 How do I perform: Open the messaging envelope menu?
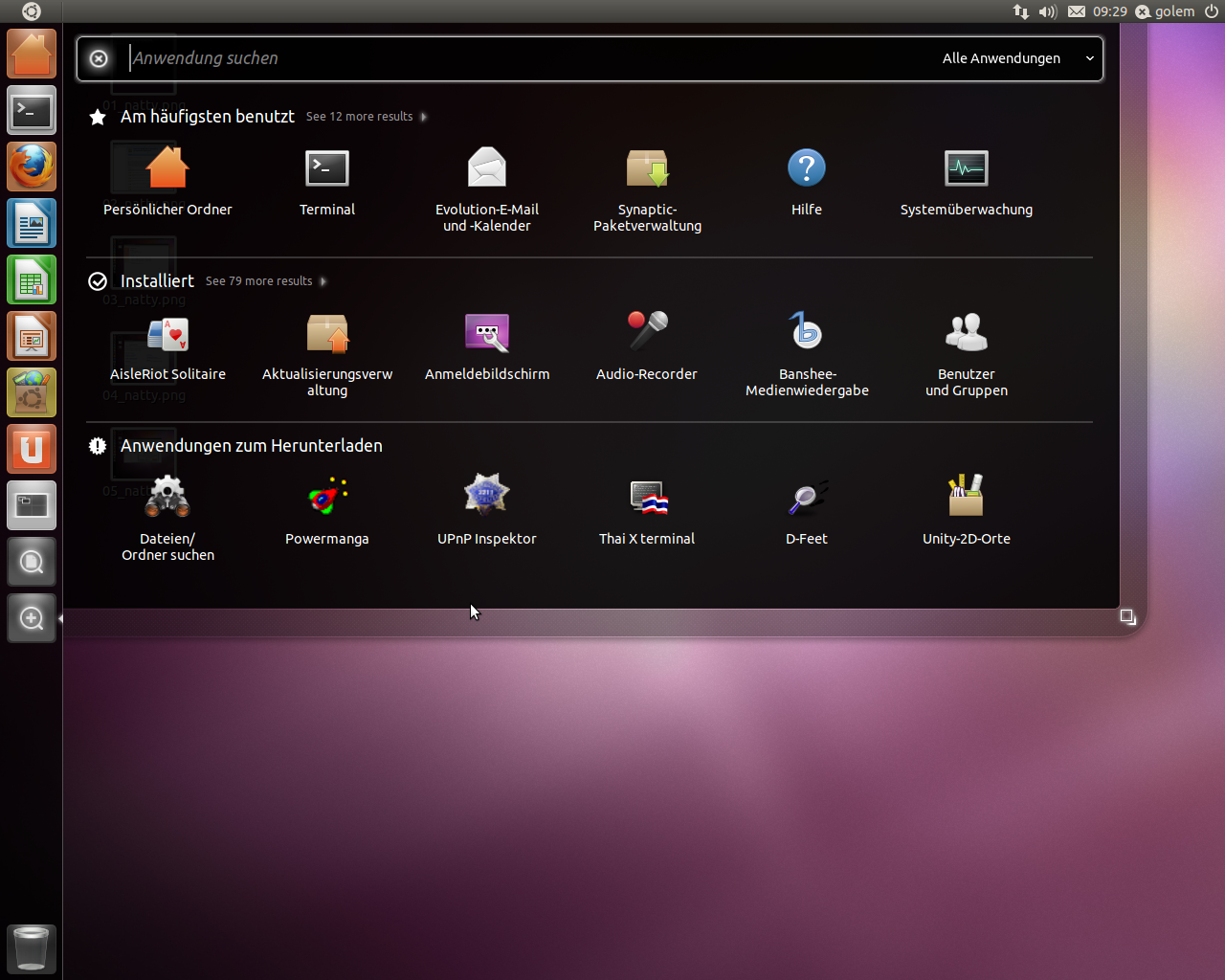click(x=1076, y=11)
